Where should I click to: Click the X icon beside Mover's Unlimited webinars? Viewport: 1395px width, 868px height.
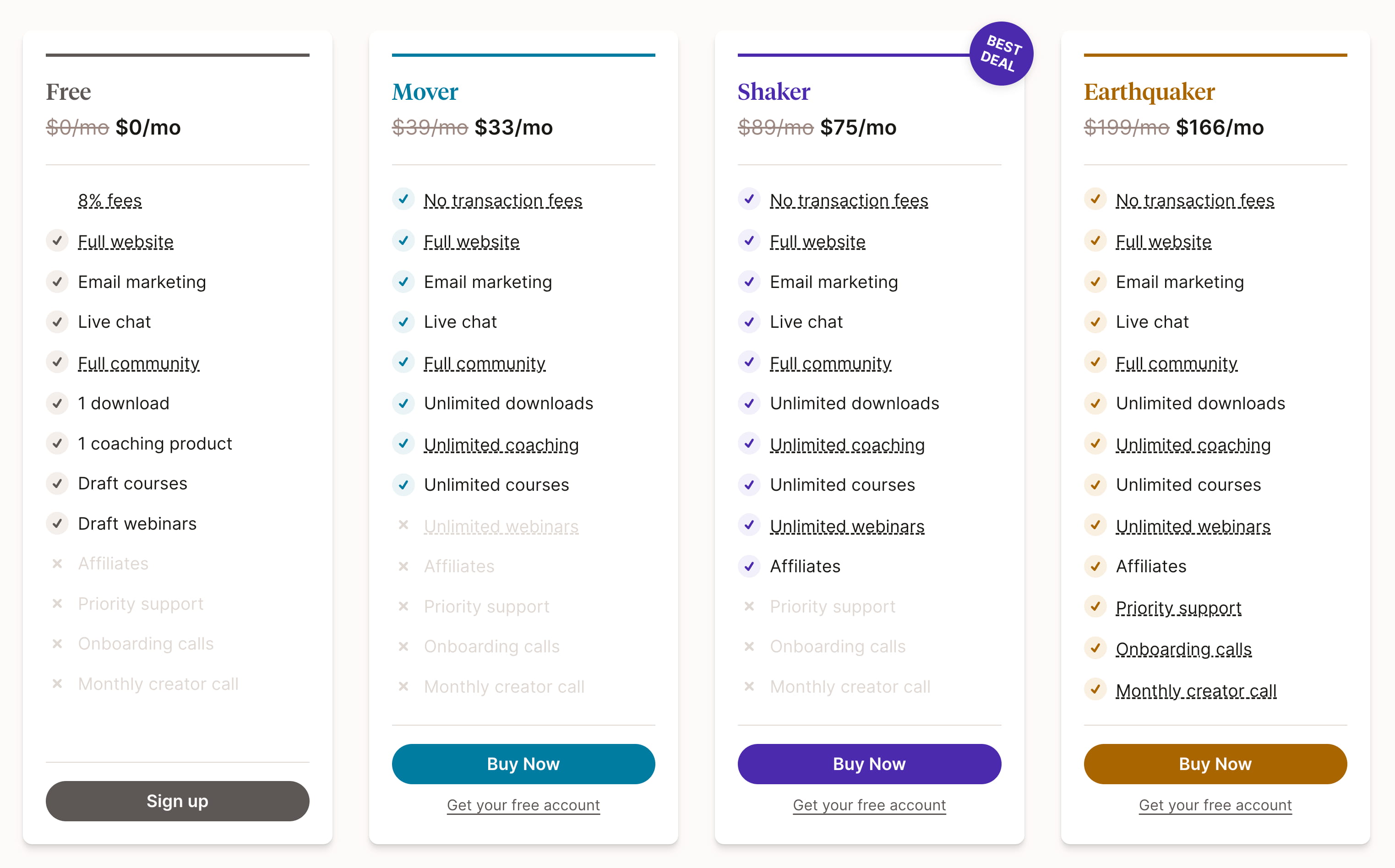pos(403,525)
